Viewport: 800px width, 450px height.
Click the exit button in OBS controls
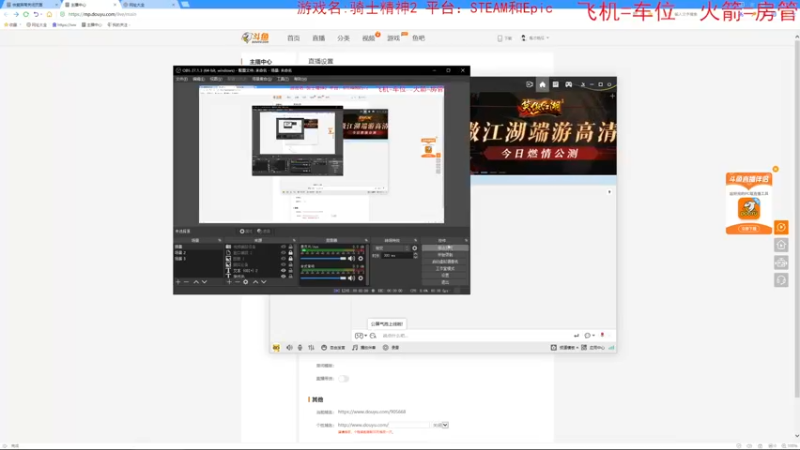(445, 282)
